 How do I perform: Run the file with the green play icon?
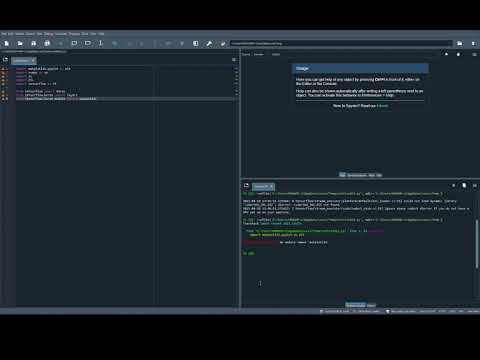click(61, 43)
